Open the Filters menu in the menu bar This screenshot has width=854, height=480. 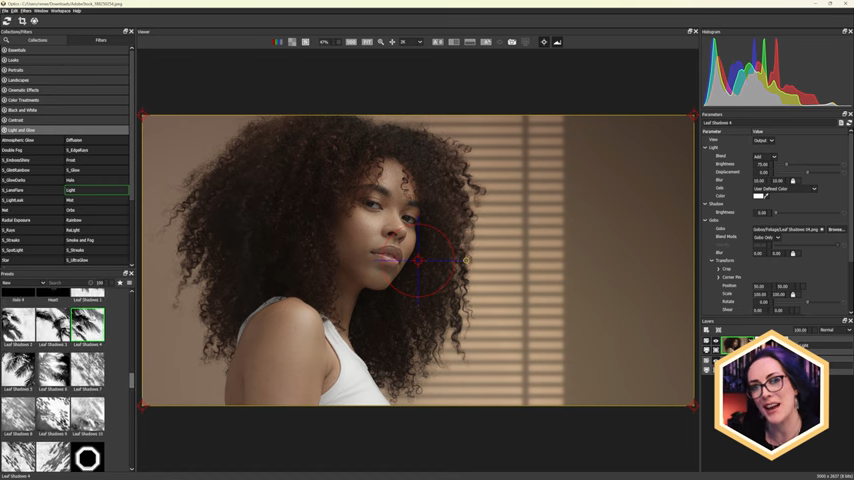[26, 10]
